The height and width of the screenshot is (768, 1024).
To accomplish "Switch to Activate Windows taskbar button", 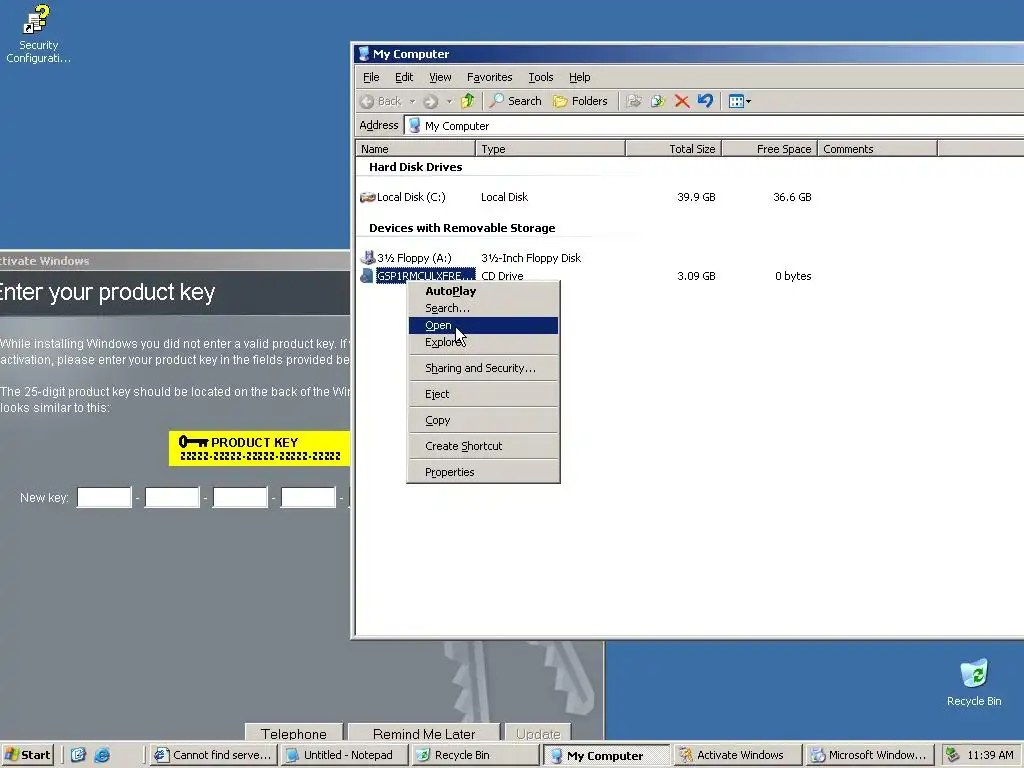I will click(739, 755).
